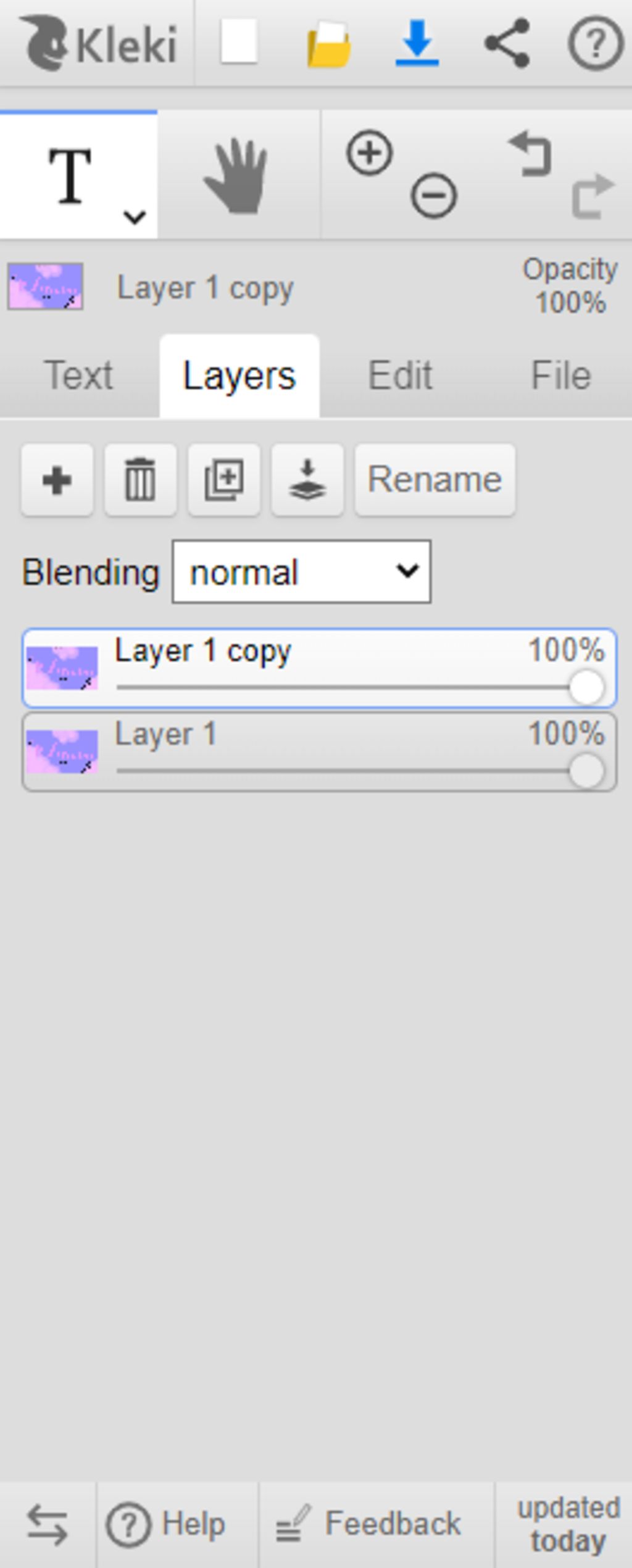
Task: Expand the text tool dropdown chevron
Action: click(135, 217)
